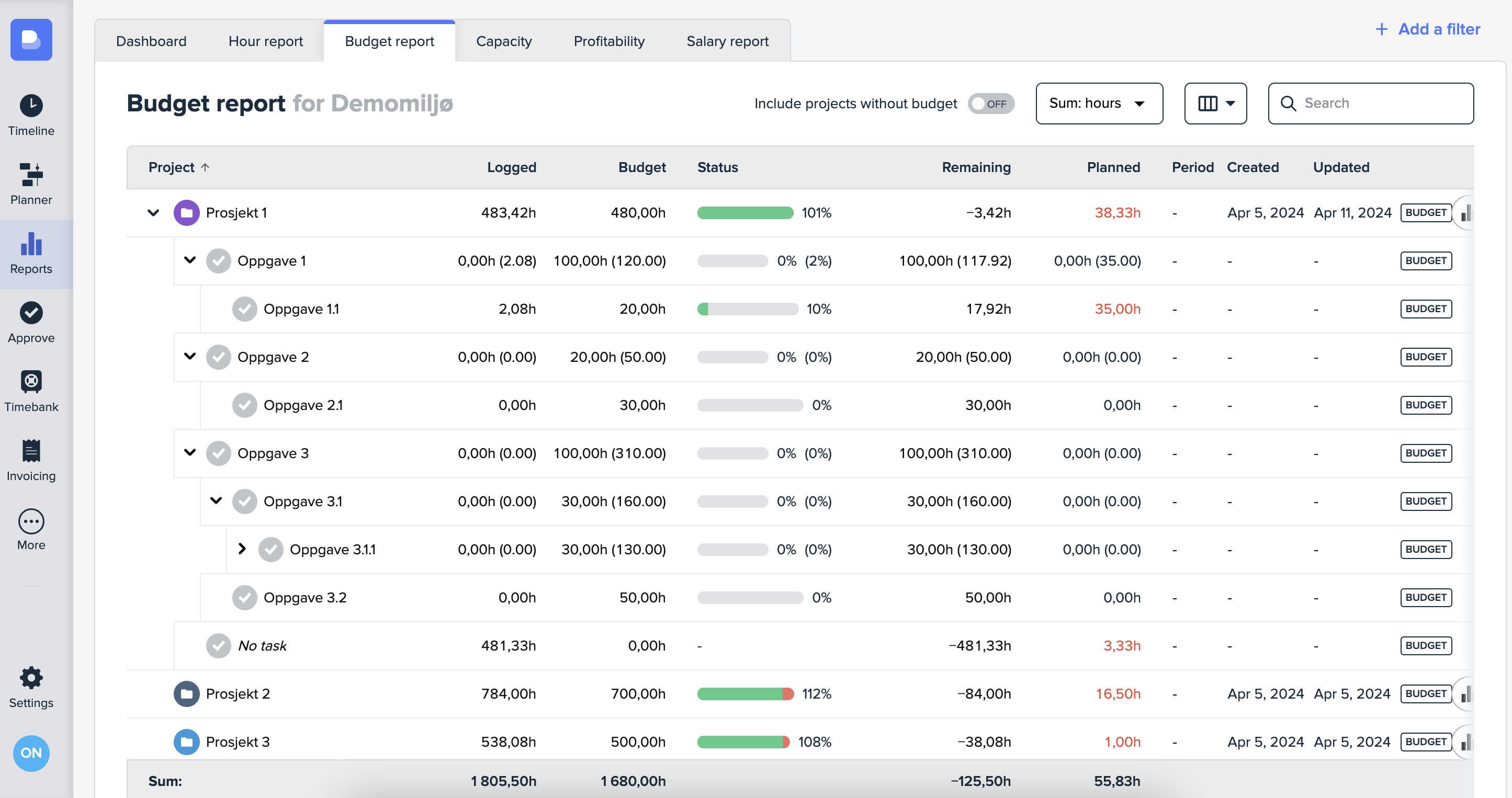
Task: Expand the Oppgave 3.1.1 subtasks
Action: pyautogui.click(x=242, y=549)
